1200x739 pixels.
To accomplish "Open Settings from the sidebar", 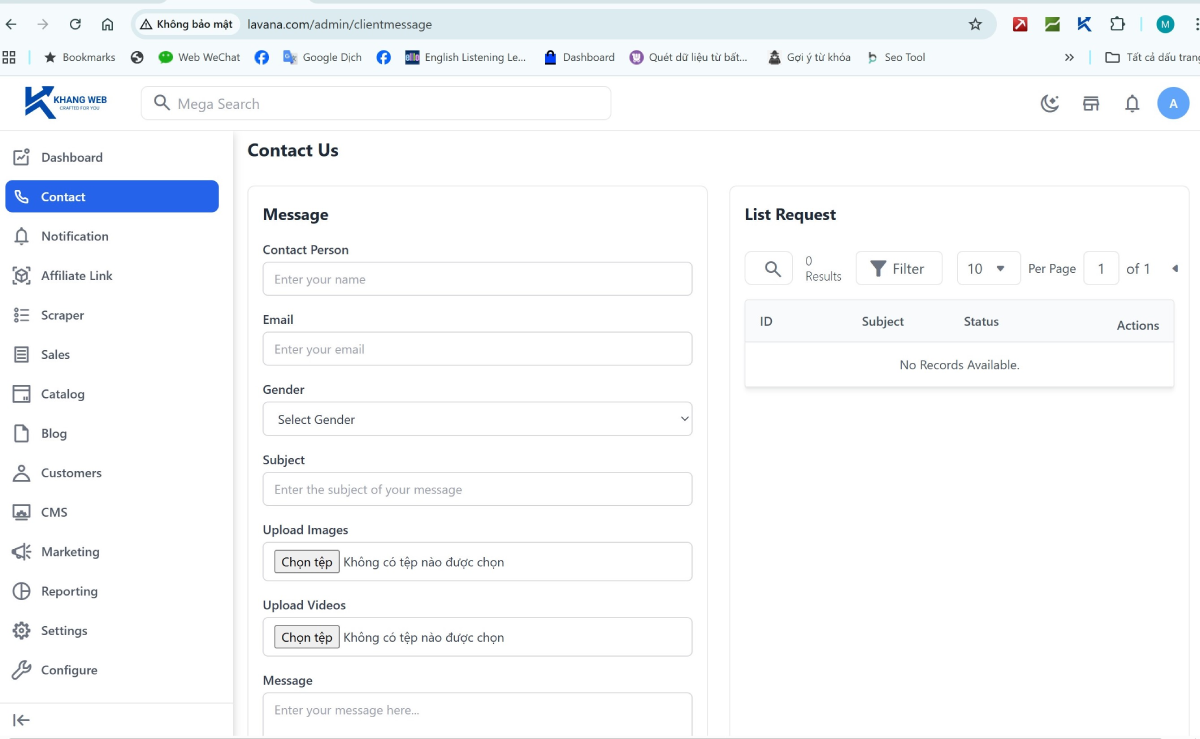I will (64, 631).
